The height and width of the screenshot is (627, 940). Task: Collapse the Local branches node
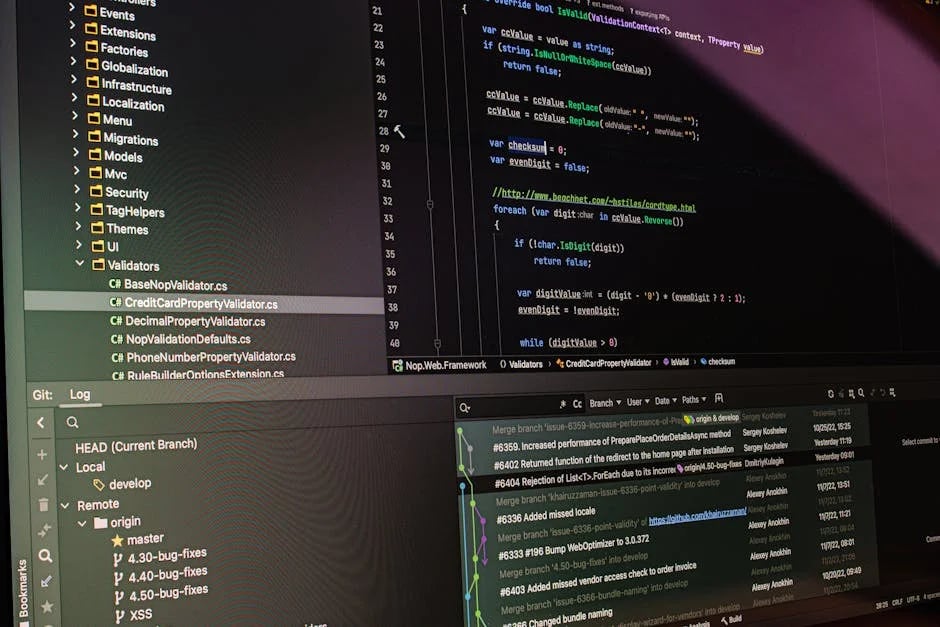(64, 467)
